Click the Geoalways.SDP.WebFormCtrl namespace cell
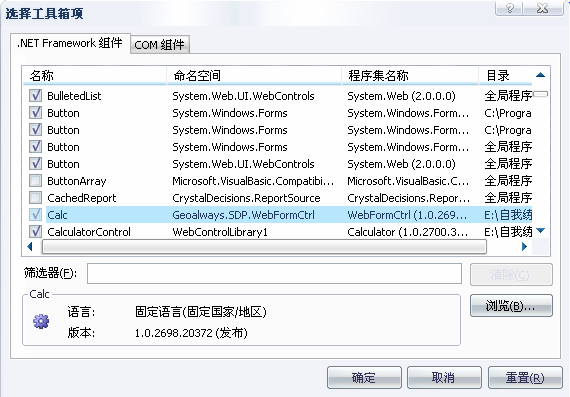 243,215
